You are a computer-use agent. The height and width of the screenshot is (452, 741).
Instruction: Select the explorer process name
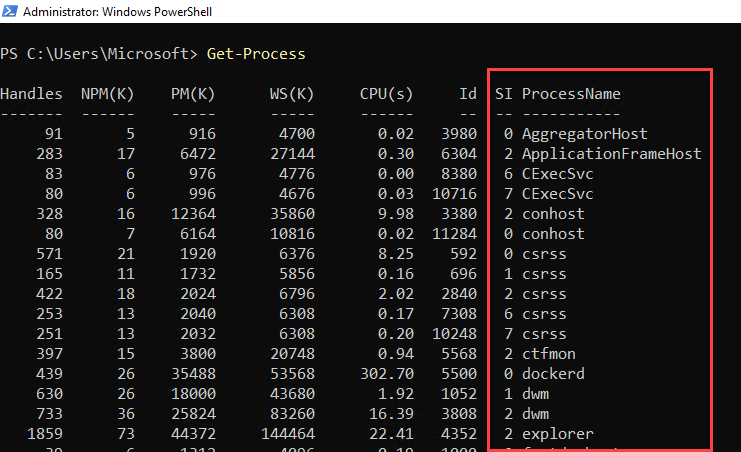pos(557,434)
